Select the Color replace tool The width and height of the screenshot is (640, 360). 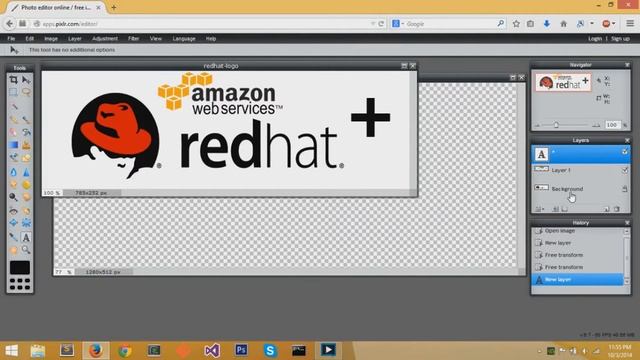[13, 158]
